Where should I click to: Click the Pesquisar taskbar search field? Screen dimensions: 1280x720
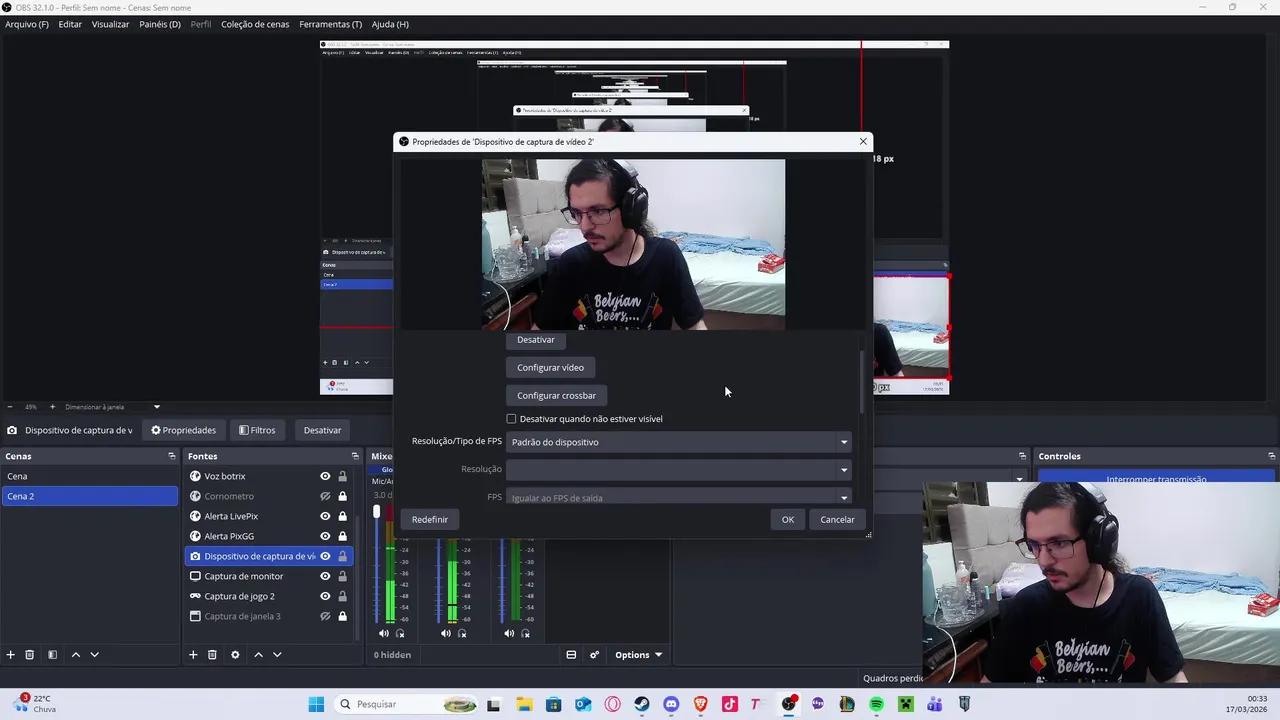[x=404, y=704]
